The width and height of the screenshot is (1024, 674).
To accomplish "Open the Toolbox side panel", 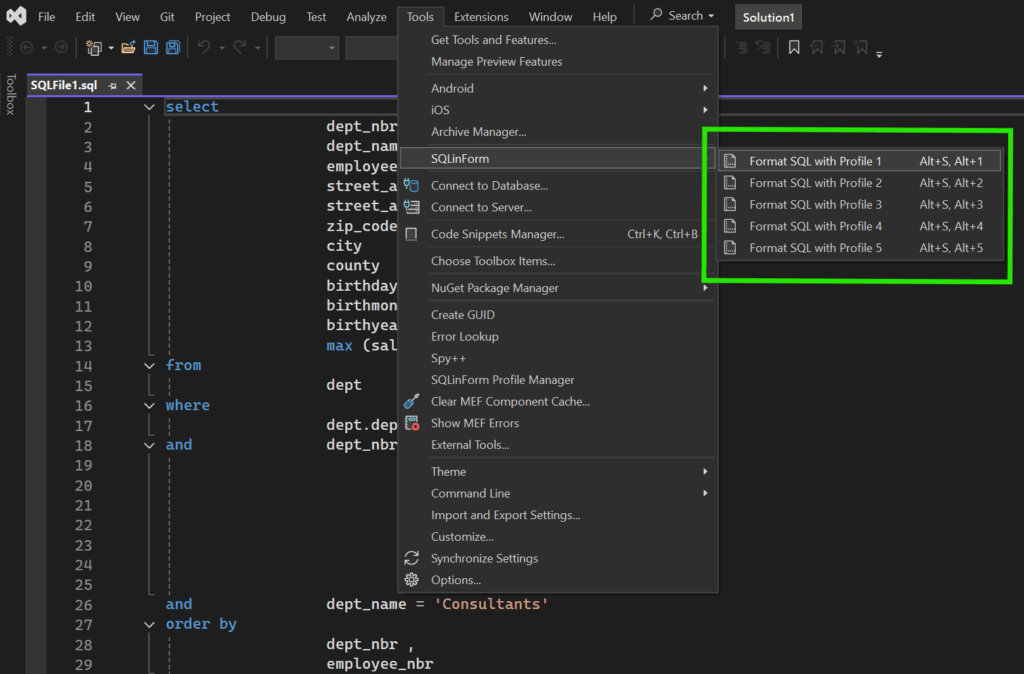I will click(x=11, y=95).
